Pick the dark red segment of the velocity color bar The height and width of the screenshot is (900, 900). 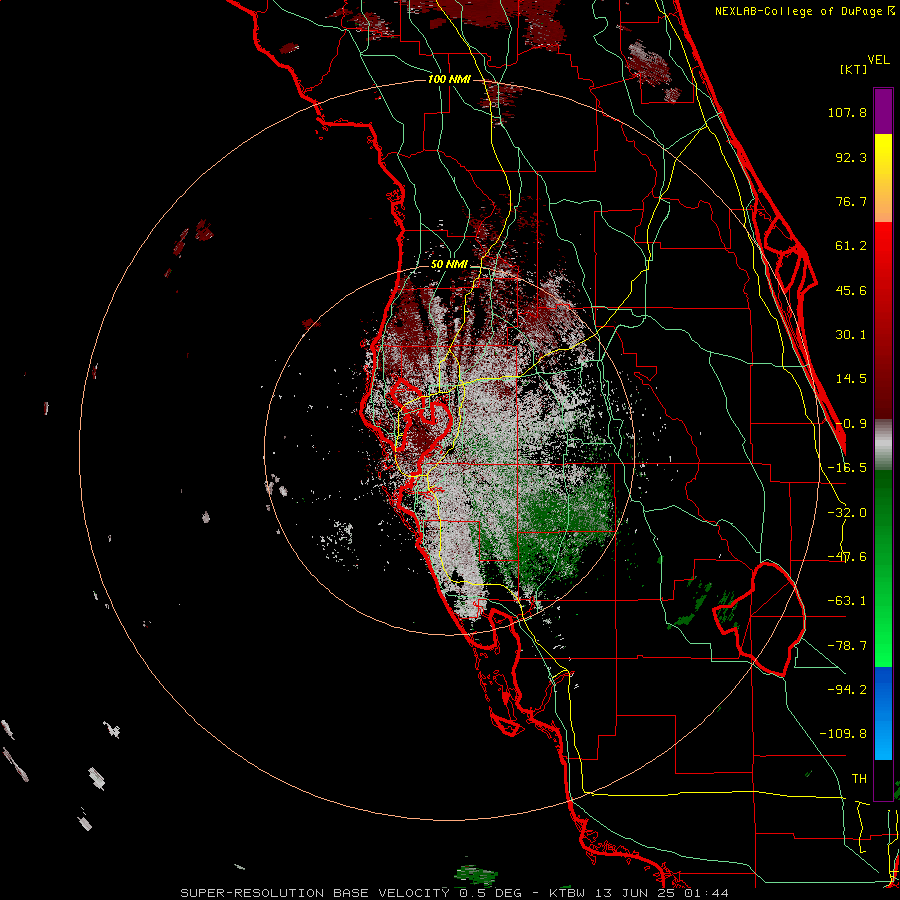click(x=883, y=321)
